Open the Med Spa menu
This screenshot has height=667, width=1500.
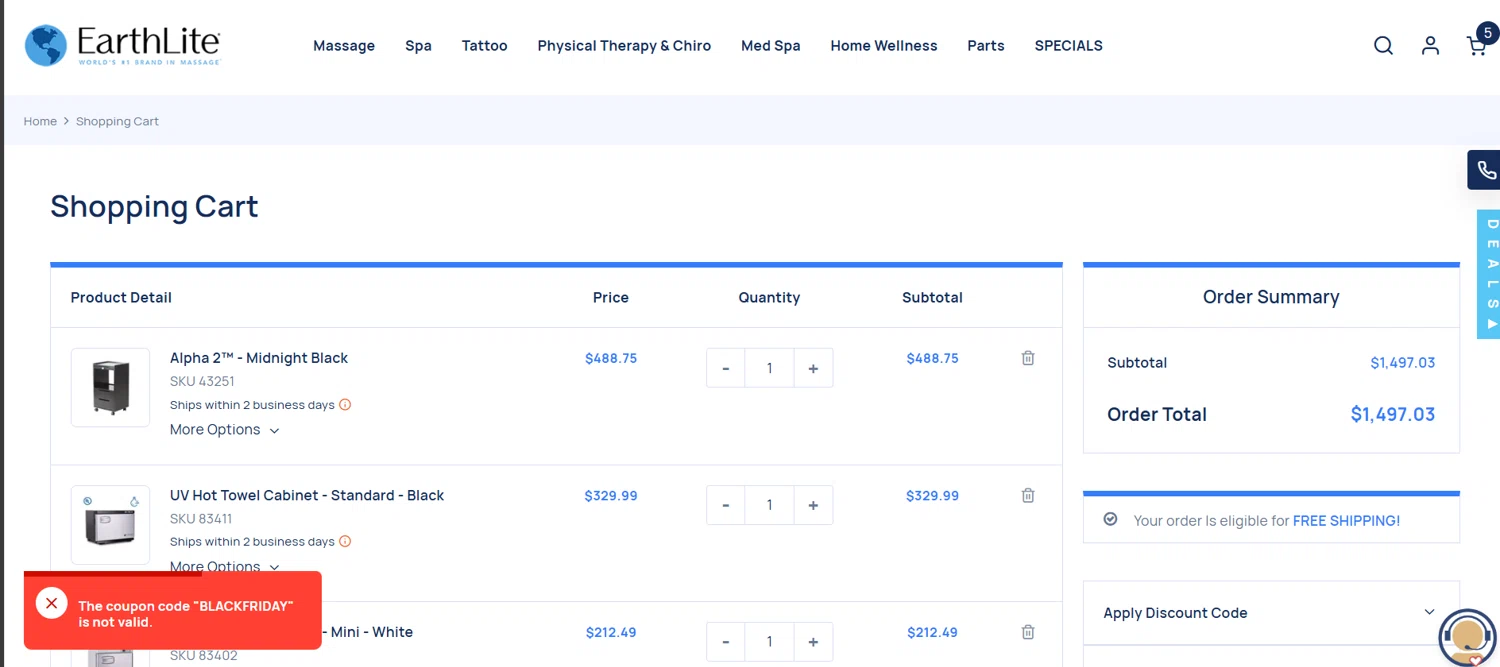pyautogui.click(x=770, y=46)
